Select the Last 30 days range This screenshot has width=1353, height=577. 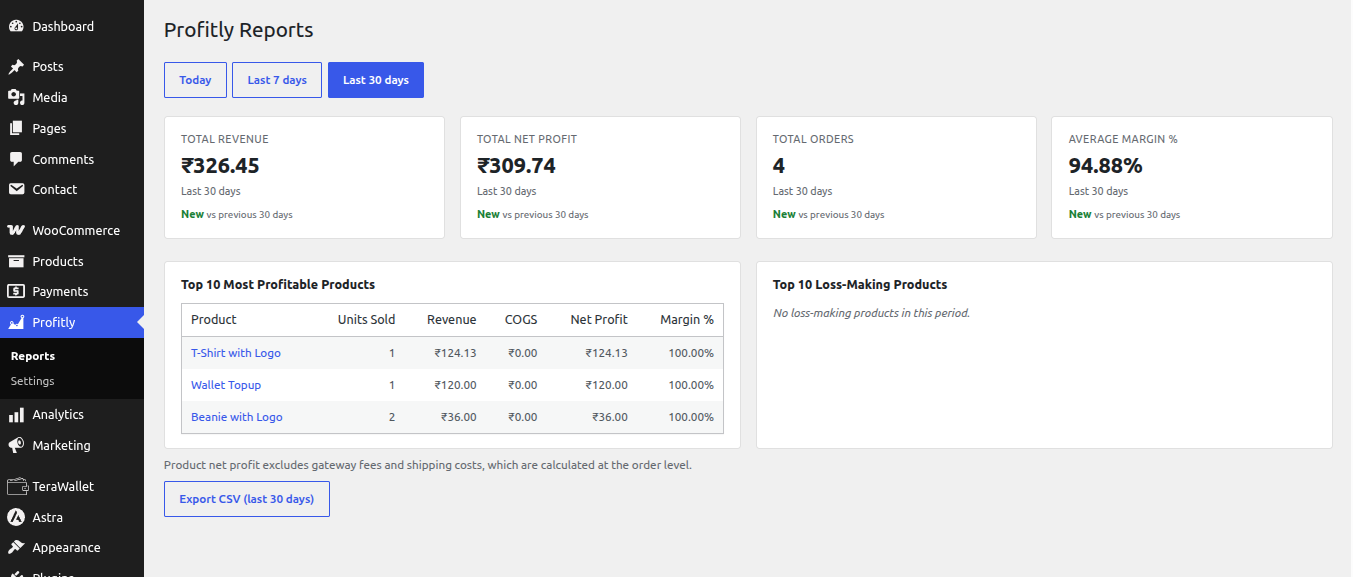pyautogui.click(x=376, y=80)
